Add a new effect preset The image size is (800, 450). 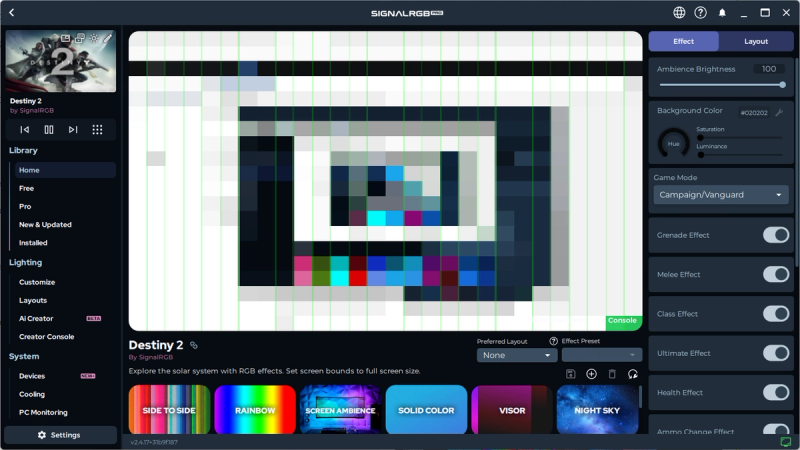pos(591,374)
